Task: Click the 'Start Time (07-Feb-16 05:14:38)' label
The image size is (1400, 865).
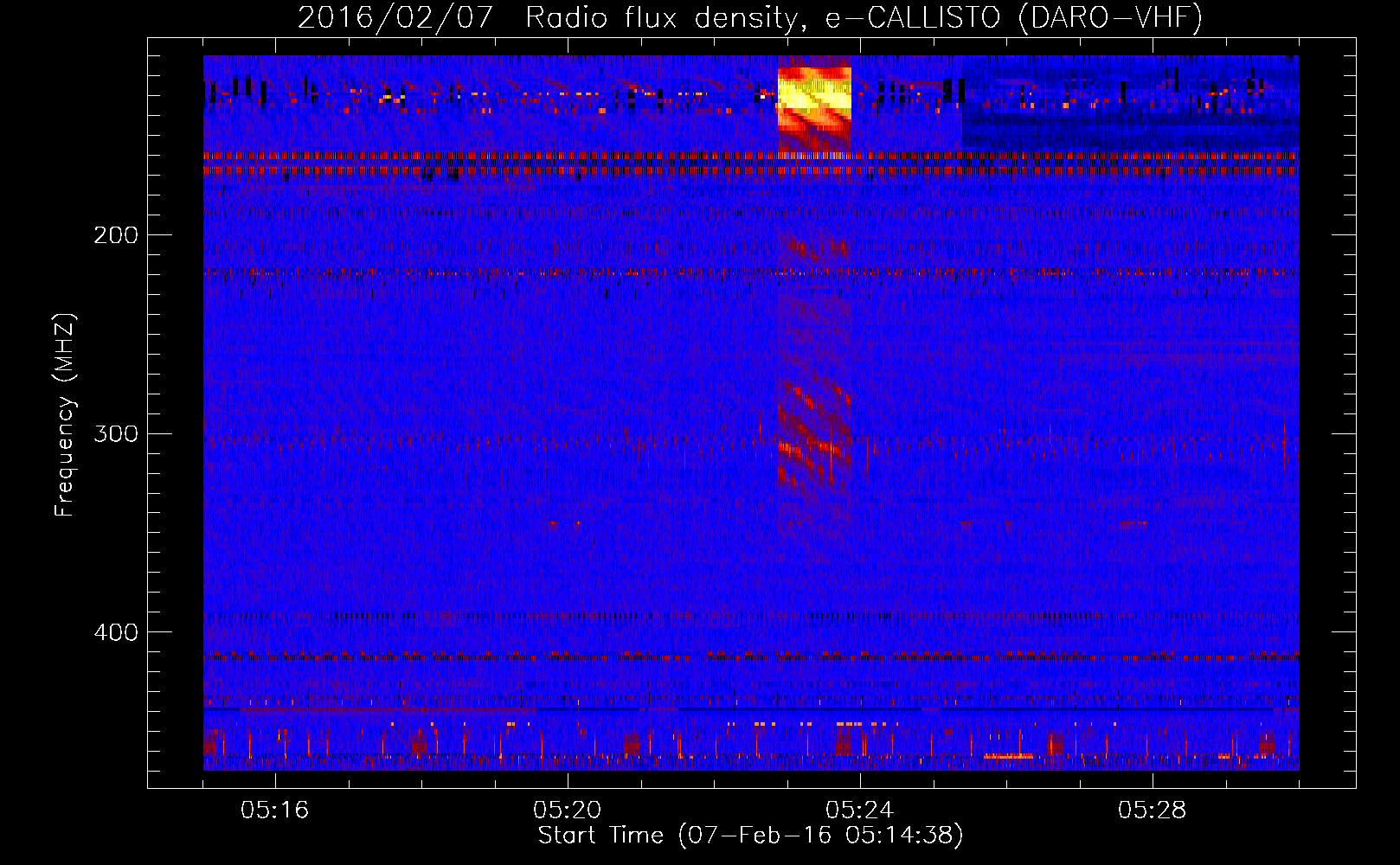Action: [x=750, y=836]
